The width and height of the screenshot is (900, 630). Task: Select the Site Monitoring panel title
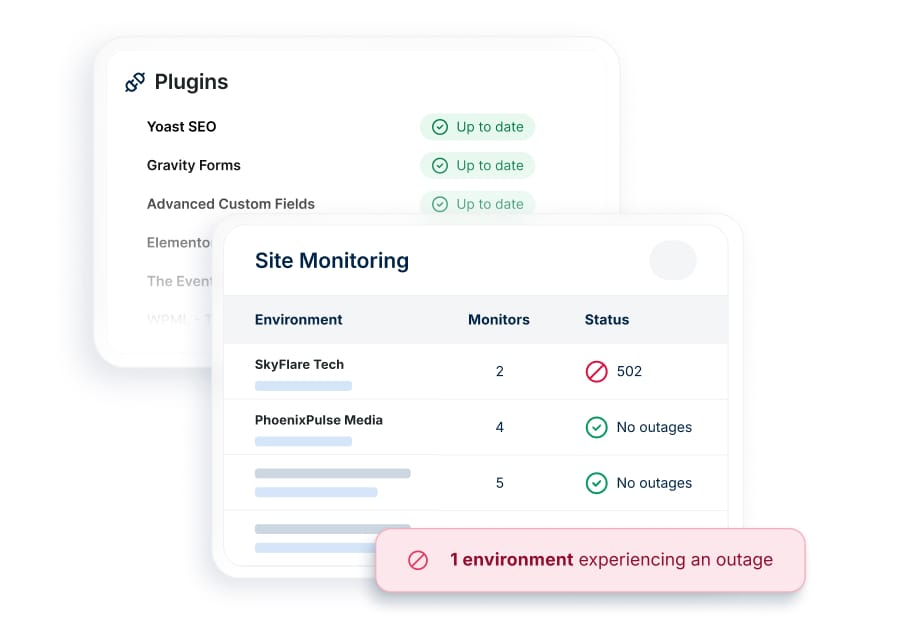pyautogui.click(x=331, y=260)
